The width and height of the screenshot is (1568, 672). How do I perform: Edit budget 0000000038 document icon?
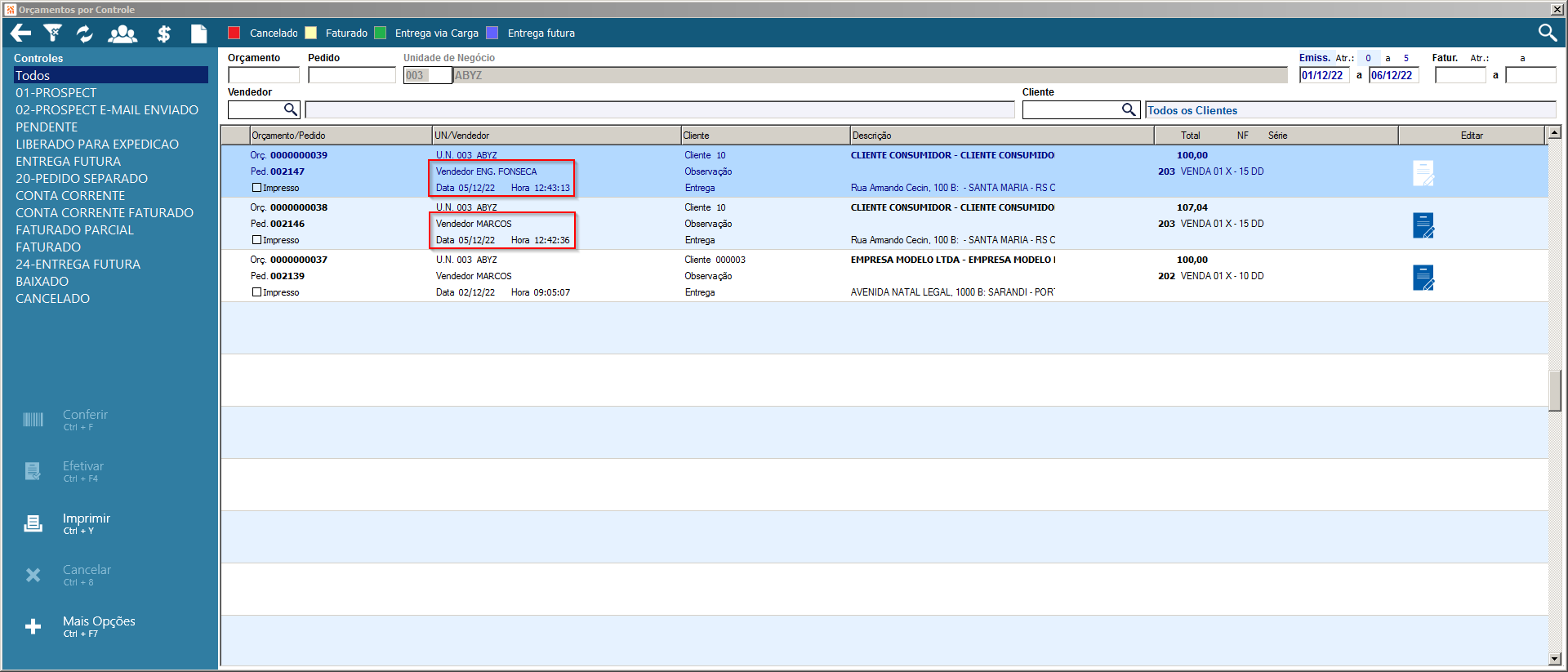coord(1423,225)
